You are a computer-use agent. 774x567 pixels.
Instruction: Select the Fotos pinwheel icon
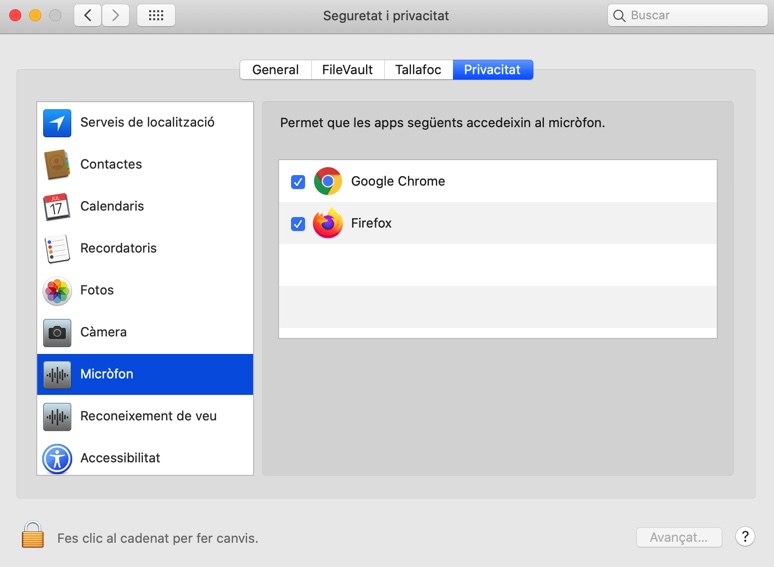[57, 291]
